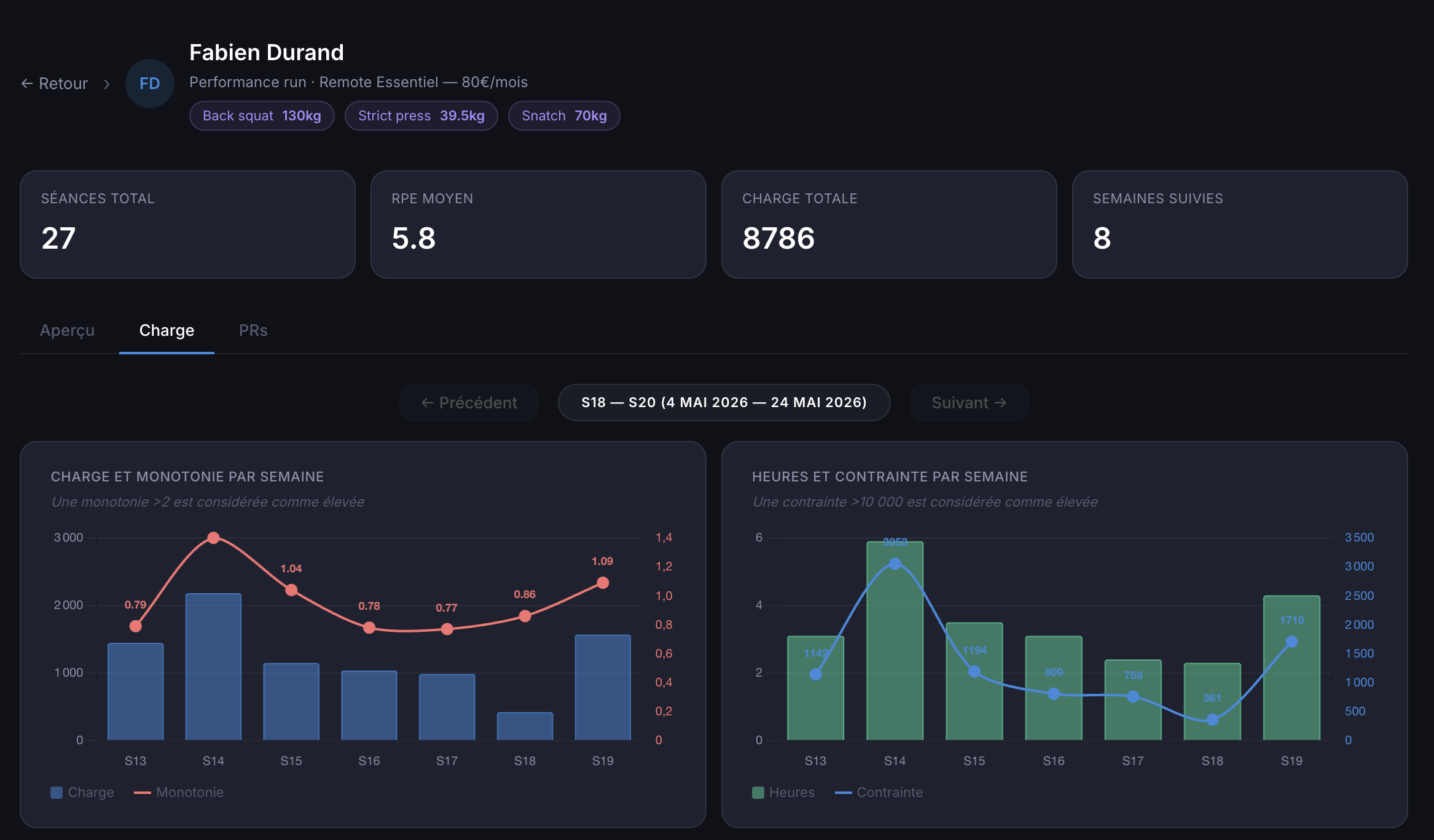The height and width of the screenshot is (840, 1434).
Task: Click the contrainte point labeled 1142
Action: point(816,674)
